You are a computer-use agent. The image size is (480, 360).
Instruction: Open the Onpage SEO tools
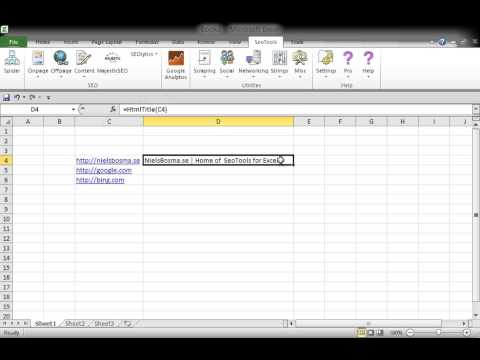[x=38, y=64]
